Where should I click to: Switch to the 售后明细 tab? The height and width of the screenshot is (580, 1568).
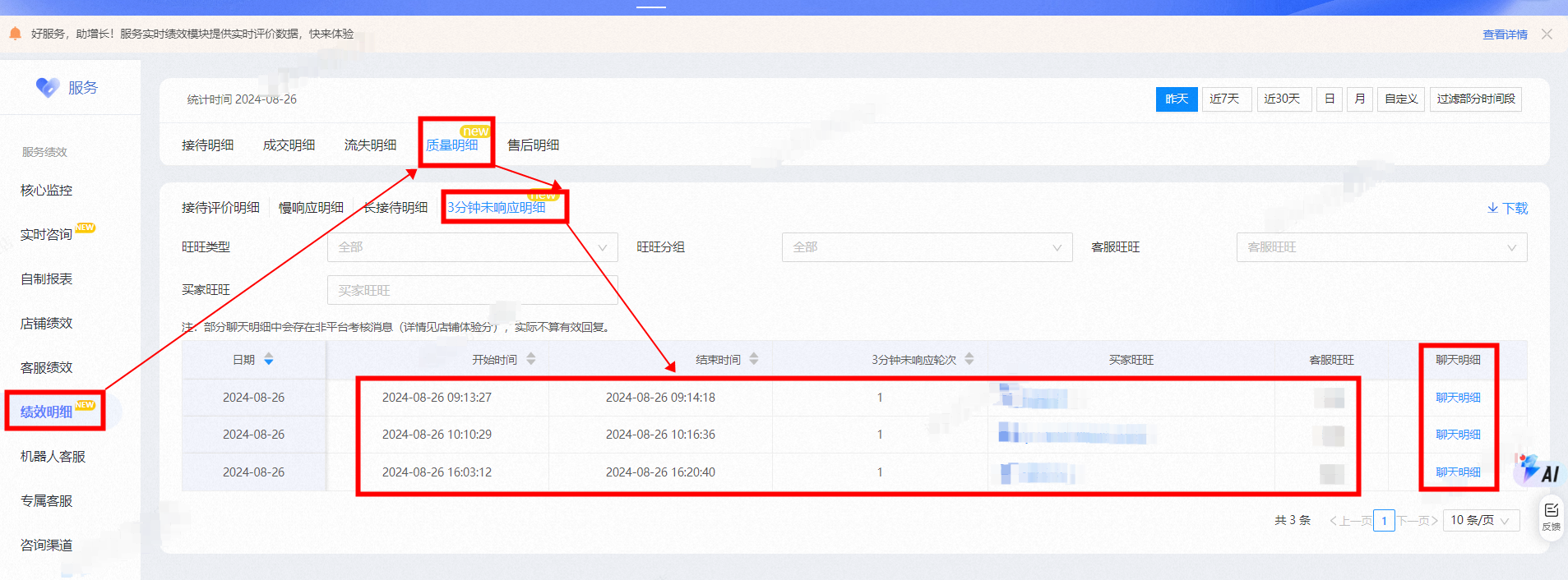click(x=533, y=145)
